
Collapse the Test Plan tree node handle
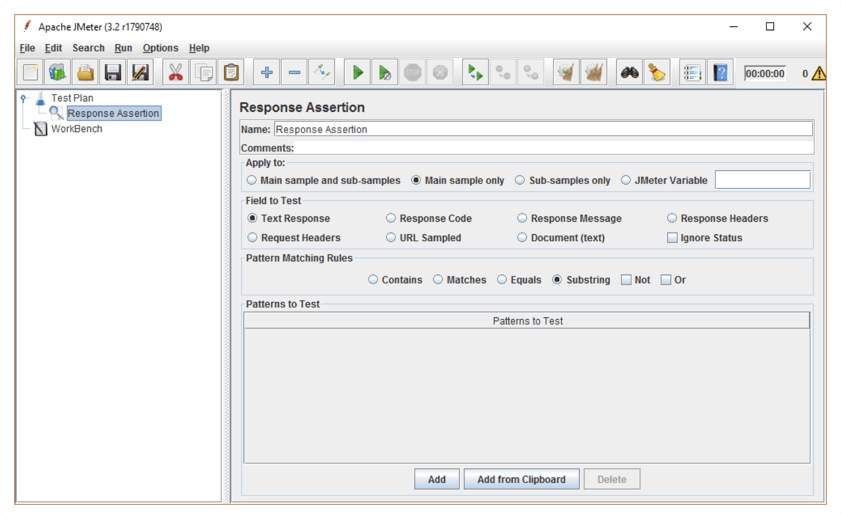point(24,98)
